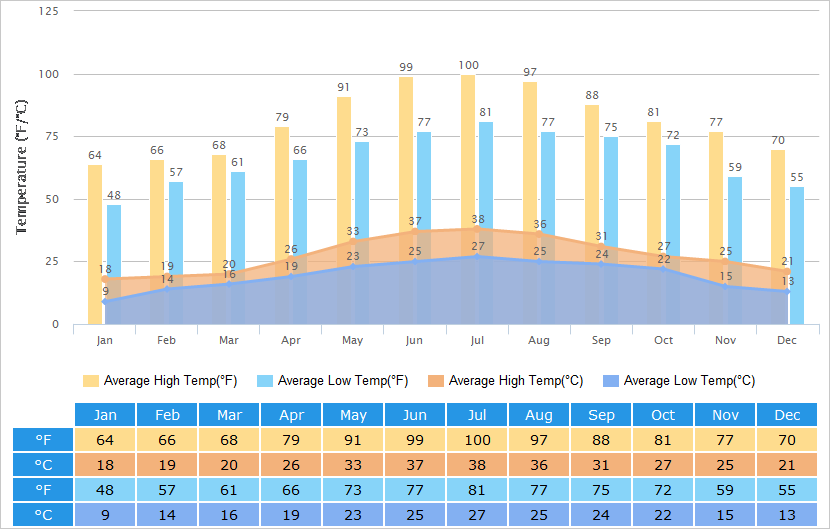Click table cell 48 under Jan
This screenshot has width=830, height=529.
pyautogui.click(x=105, y=489)
